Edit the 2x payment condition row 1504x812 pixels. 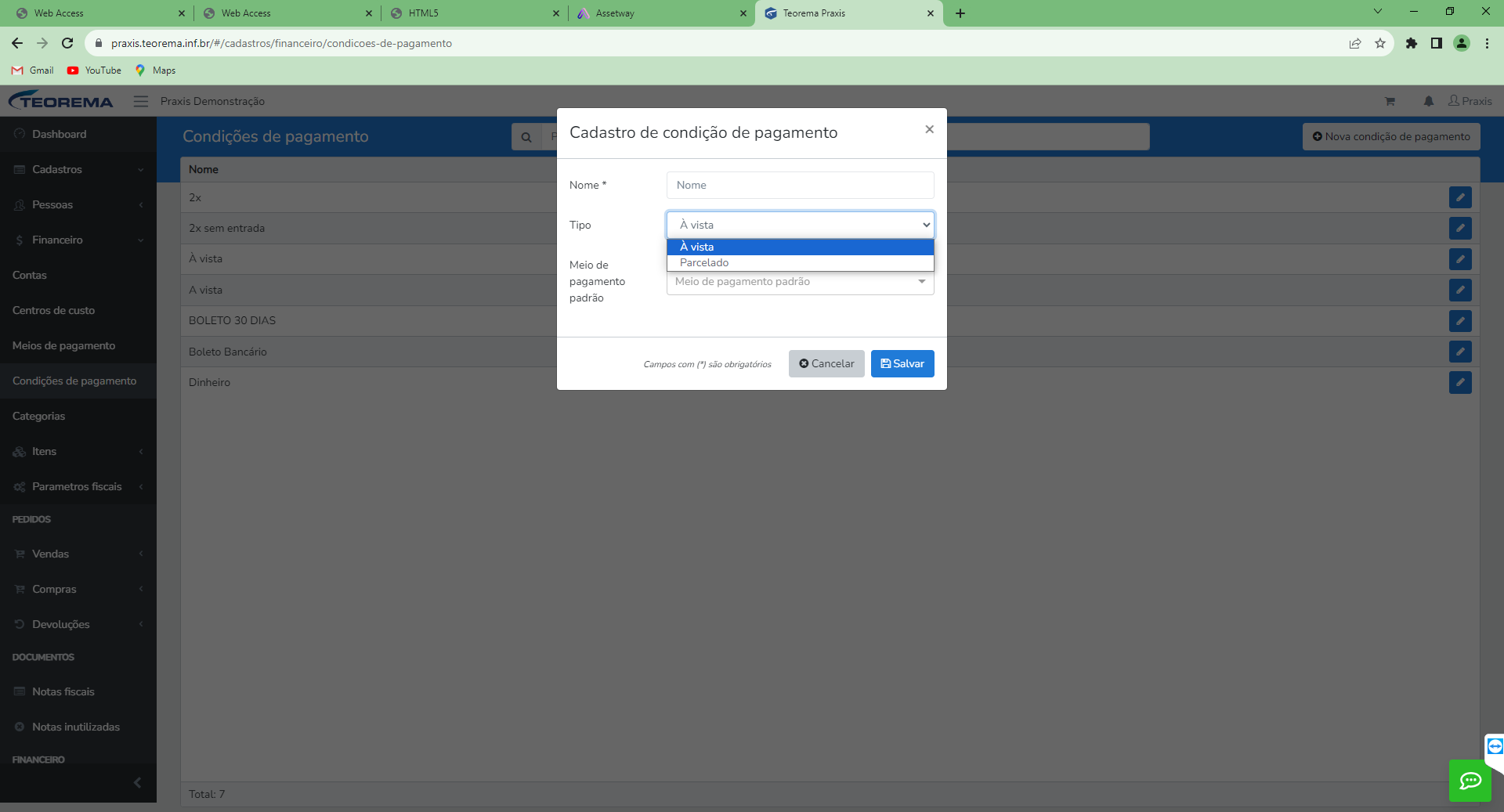tap(1460, 197)
